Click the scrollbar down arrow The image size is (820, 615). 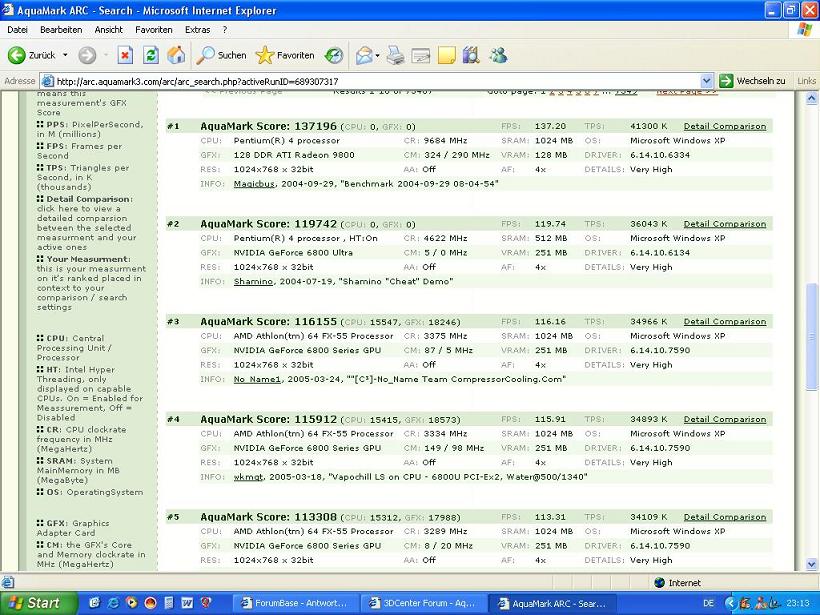(x=812, y=564)
